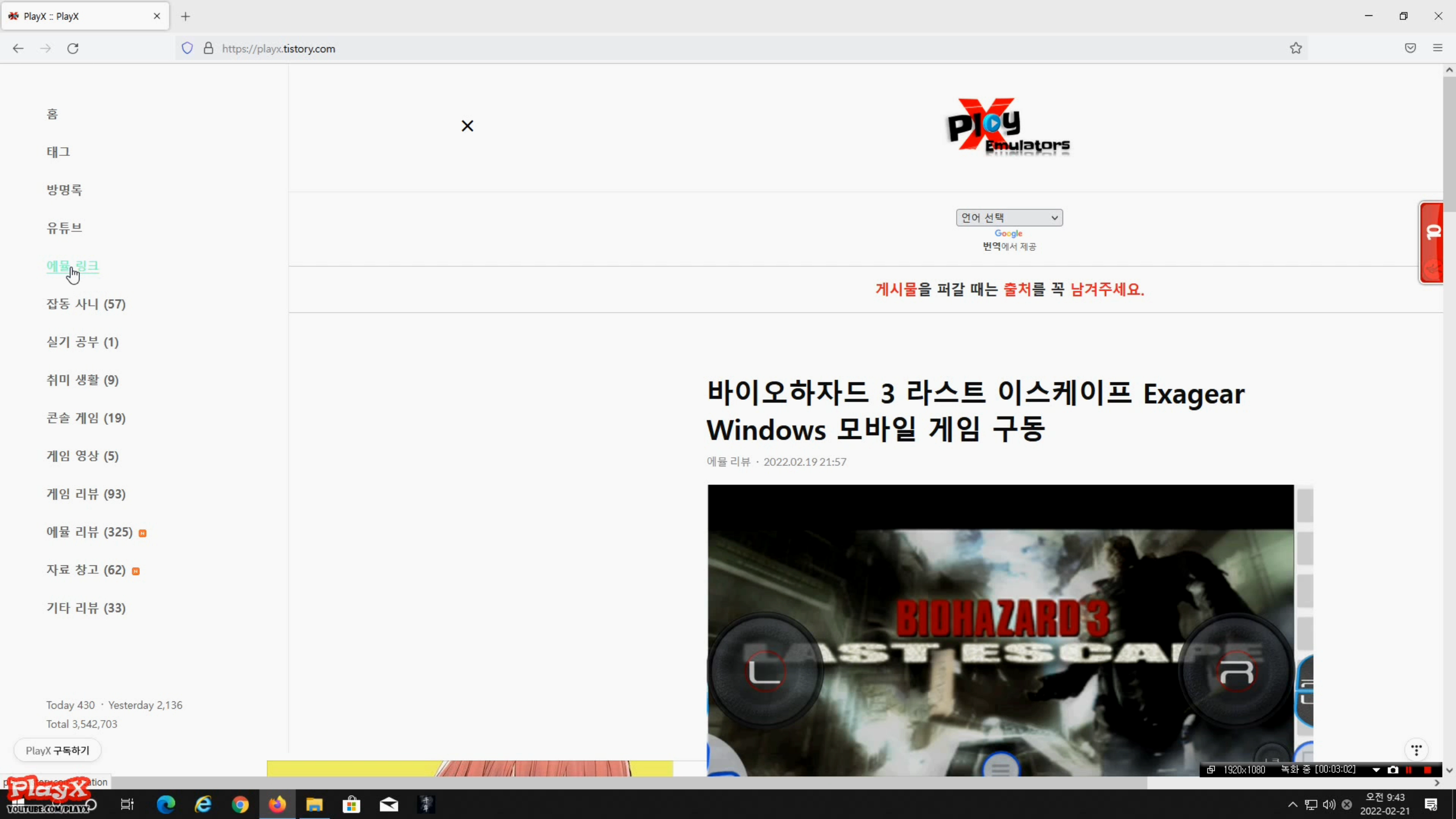Click the Save to Pocket icon
The image size is (1456, 819).
pos(1410,48)
